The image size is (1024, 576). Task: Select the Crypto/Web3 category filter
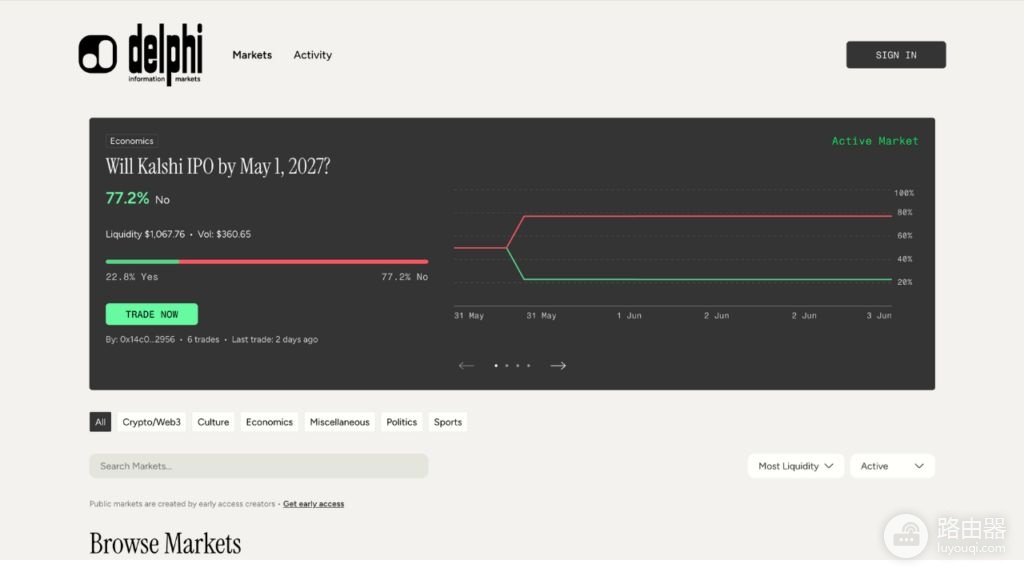click(152, 422)
